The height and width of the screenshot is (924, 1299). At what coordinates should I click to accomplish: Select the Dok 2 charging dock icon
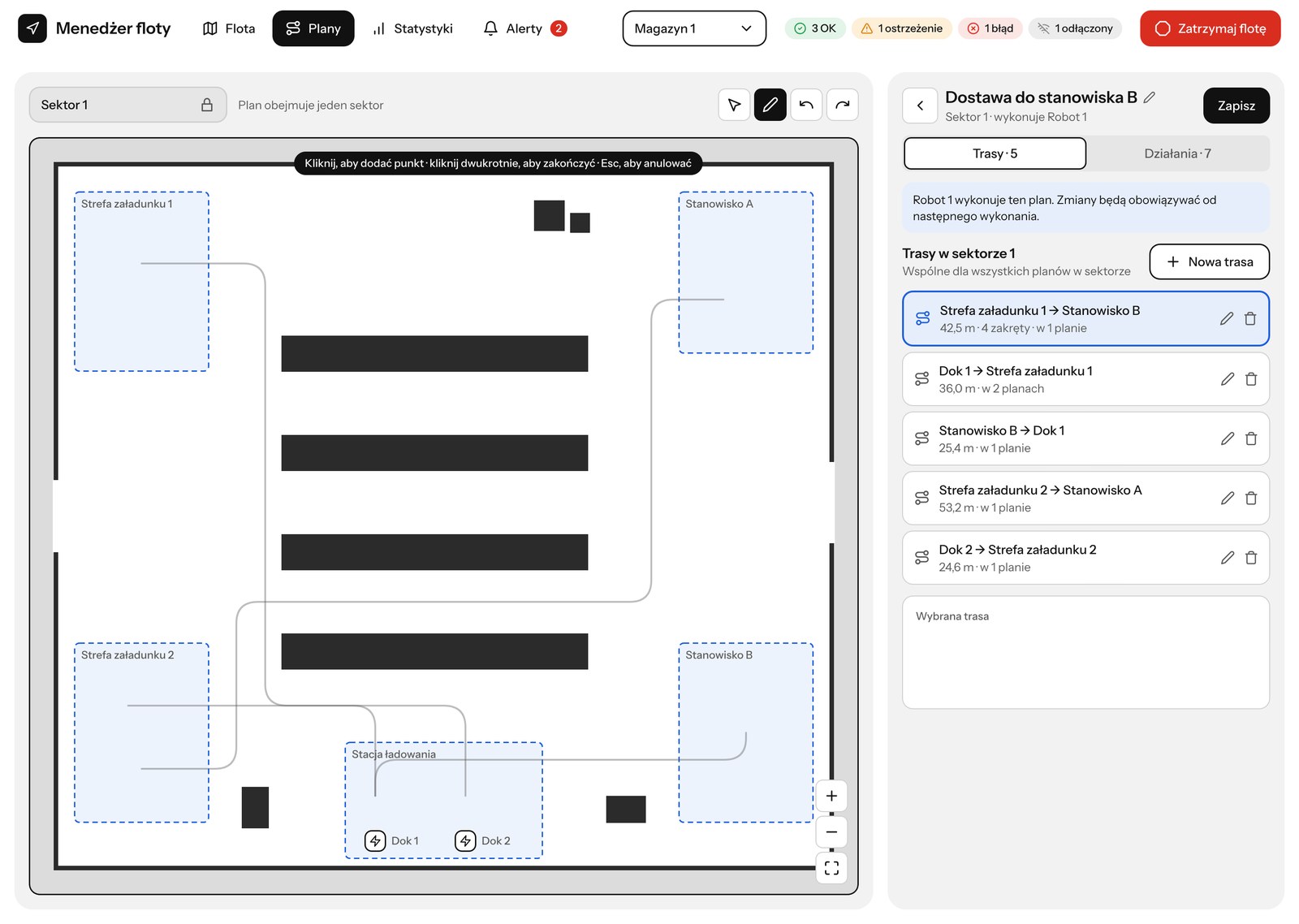pos(465,840)
